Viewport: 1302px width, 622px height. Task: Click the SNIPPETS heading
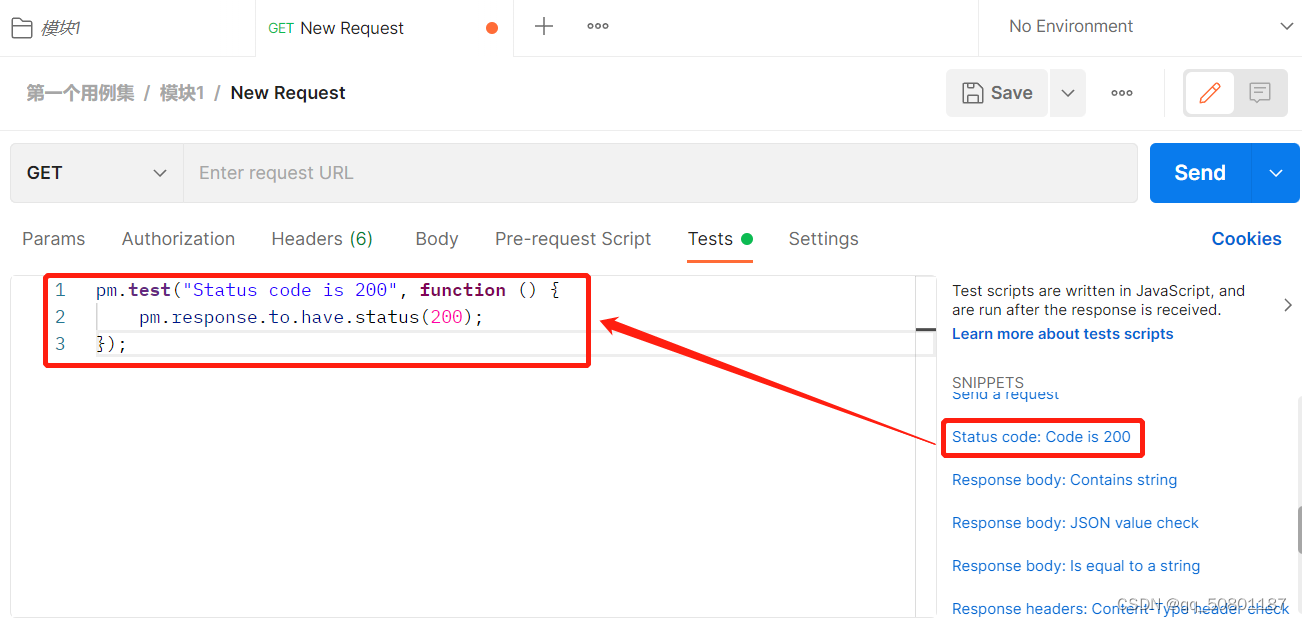[988, 383]
